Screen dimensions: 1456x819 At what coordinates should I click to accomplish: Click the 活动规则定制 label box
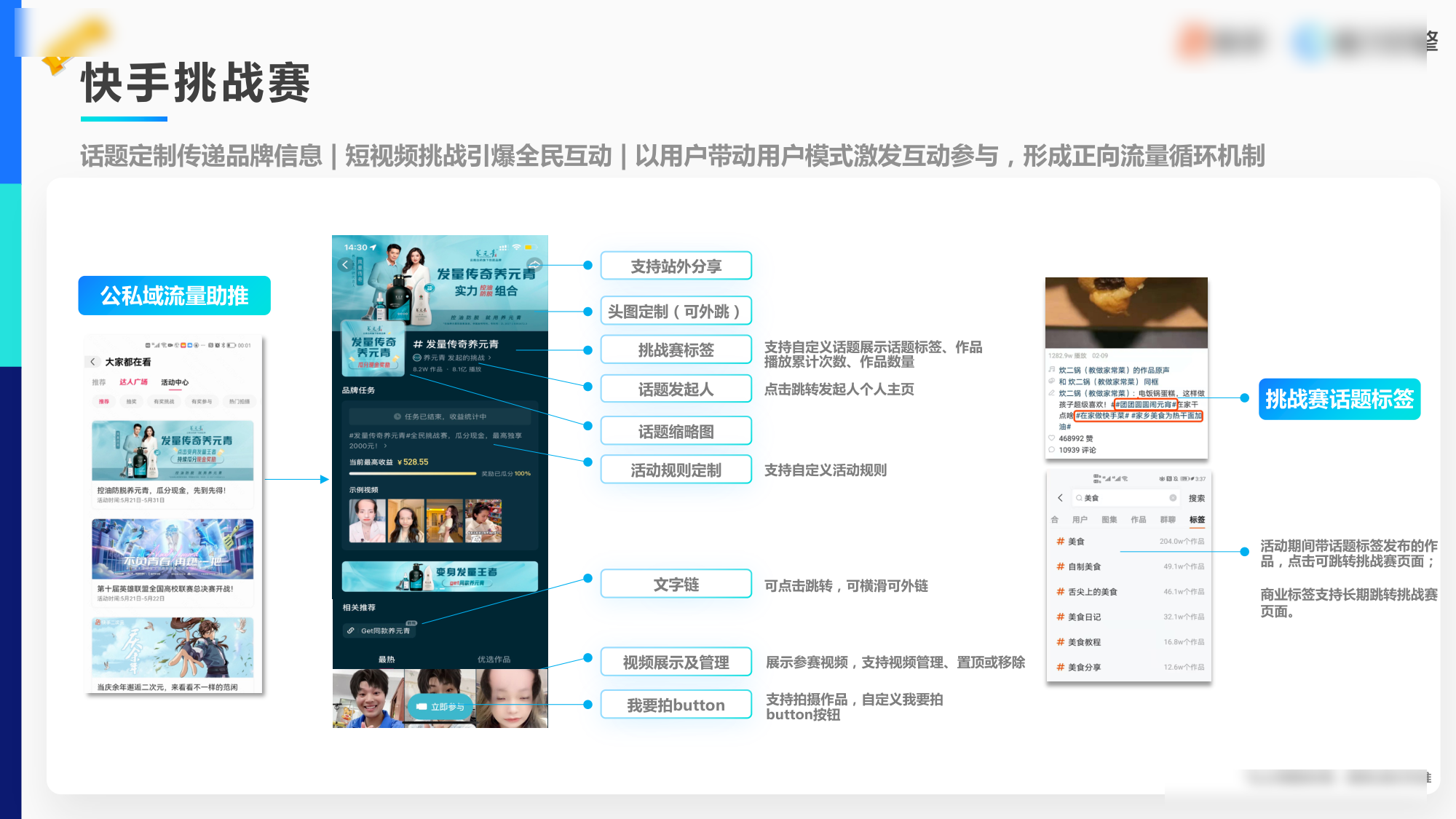tap(676, 470)
